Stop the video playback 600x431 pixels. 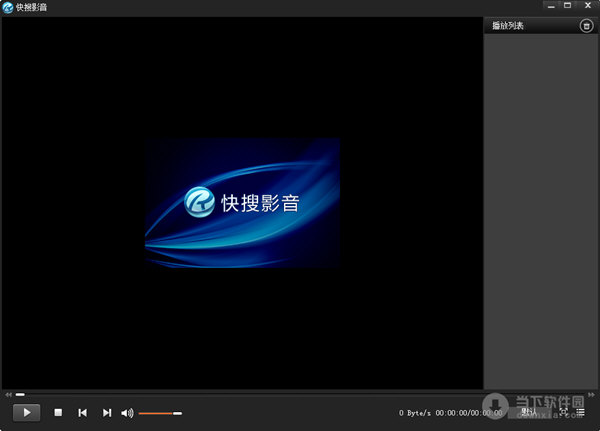click(58, 412)
